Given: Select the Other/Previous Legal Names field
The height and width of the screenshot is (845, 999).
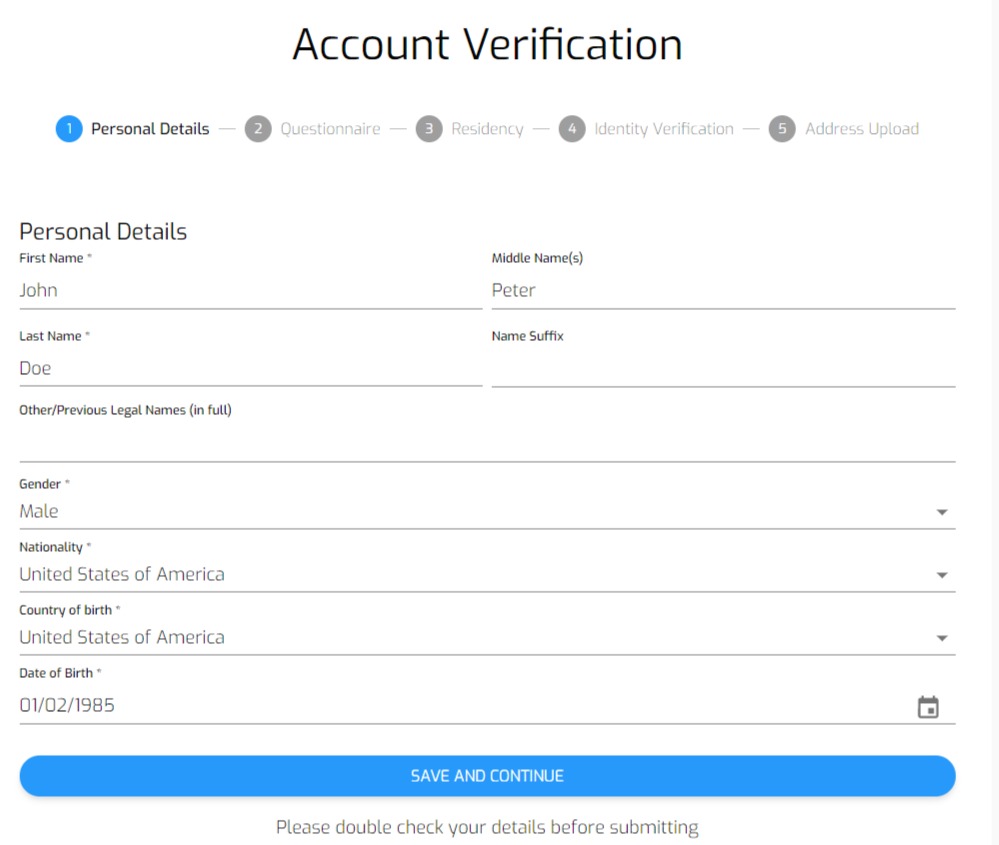Looking at the screenshot, I should click(x=487, y=443).
